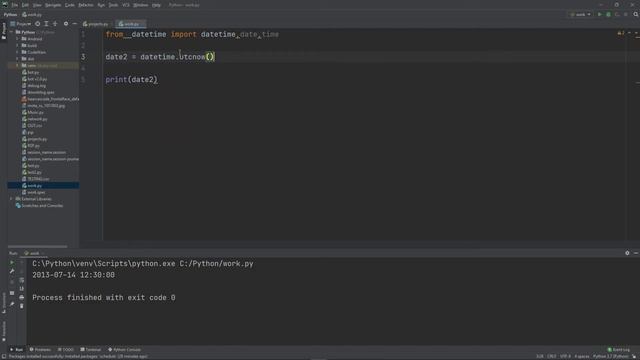Open the Event Log button

pos(619,350)
